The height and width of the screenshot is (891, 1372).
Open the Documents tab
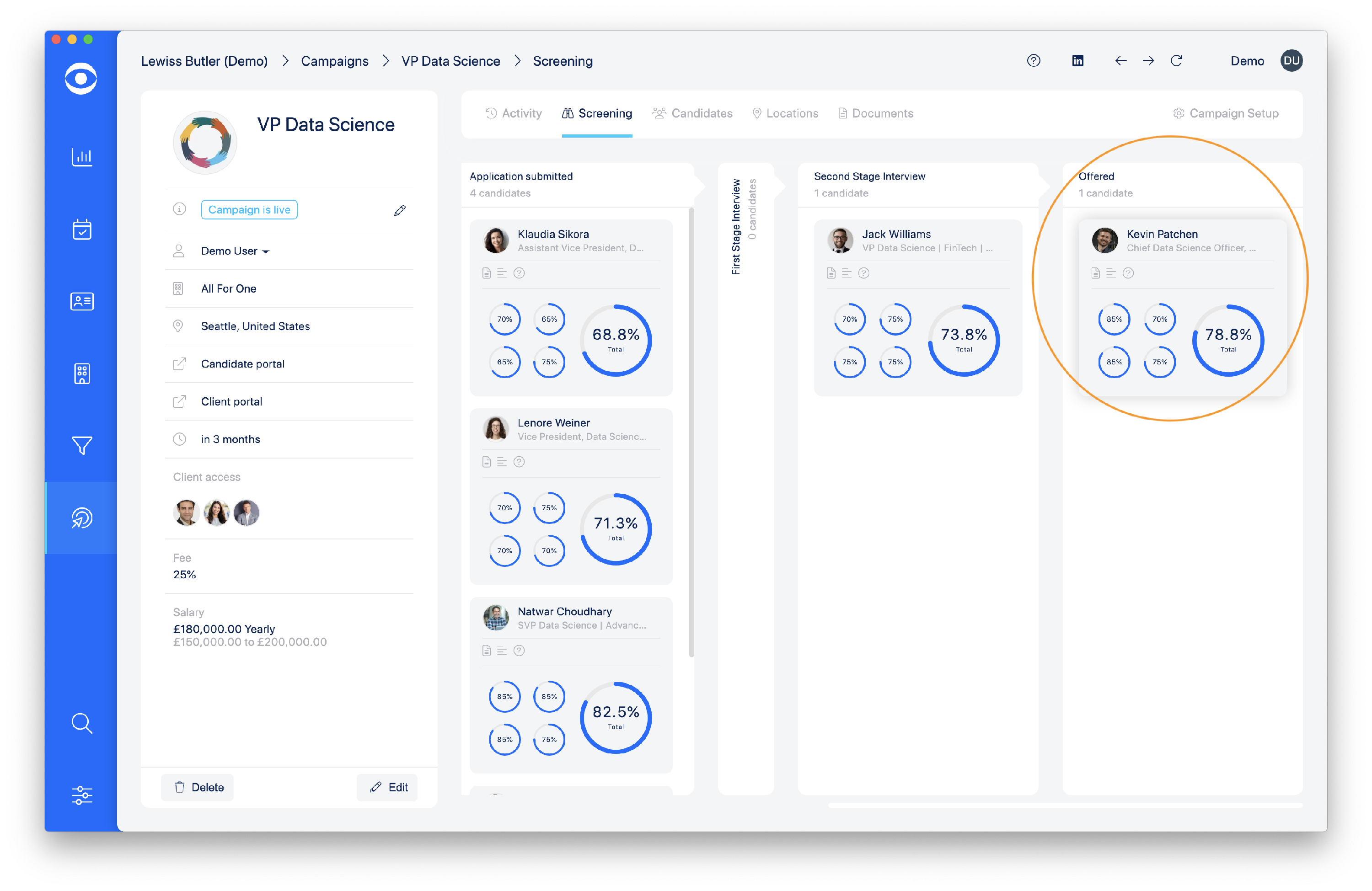[x=876, y=113]
